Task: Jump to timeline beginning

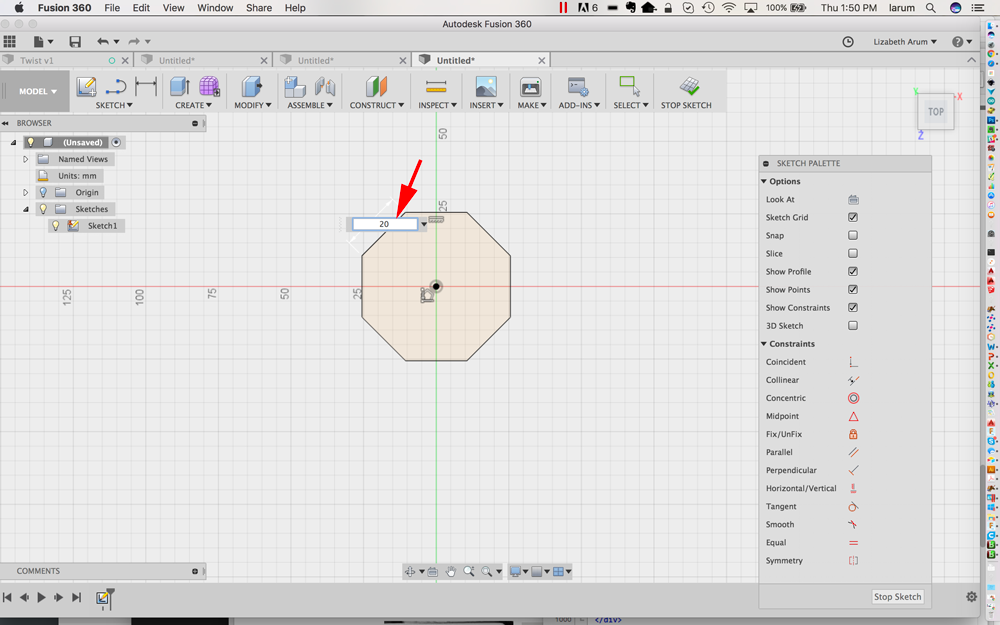Action: (7, 598)
